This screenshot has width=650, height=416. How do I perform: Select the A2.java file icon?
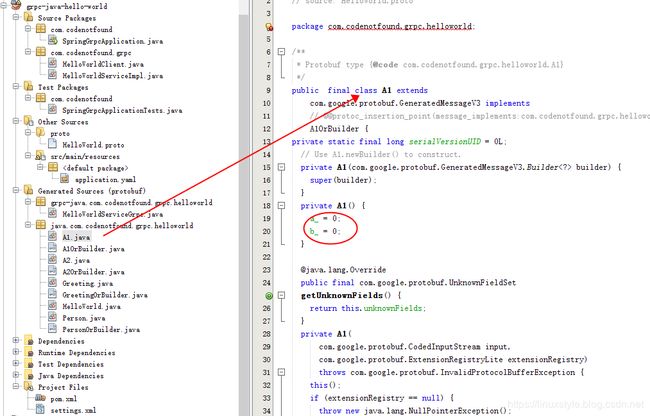coord(53,260)
